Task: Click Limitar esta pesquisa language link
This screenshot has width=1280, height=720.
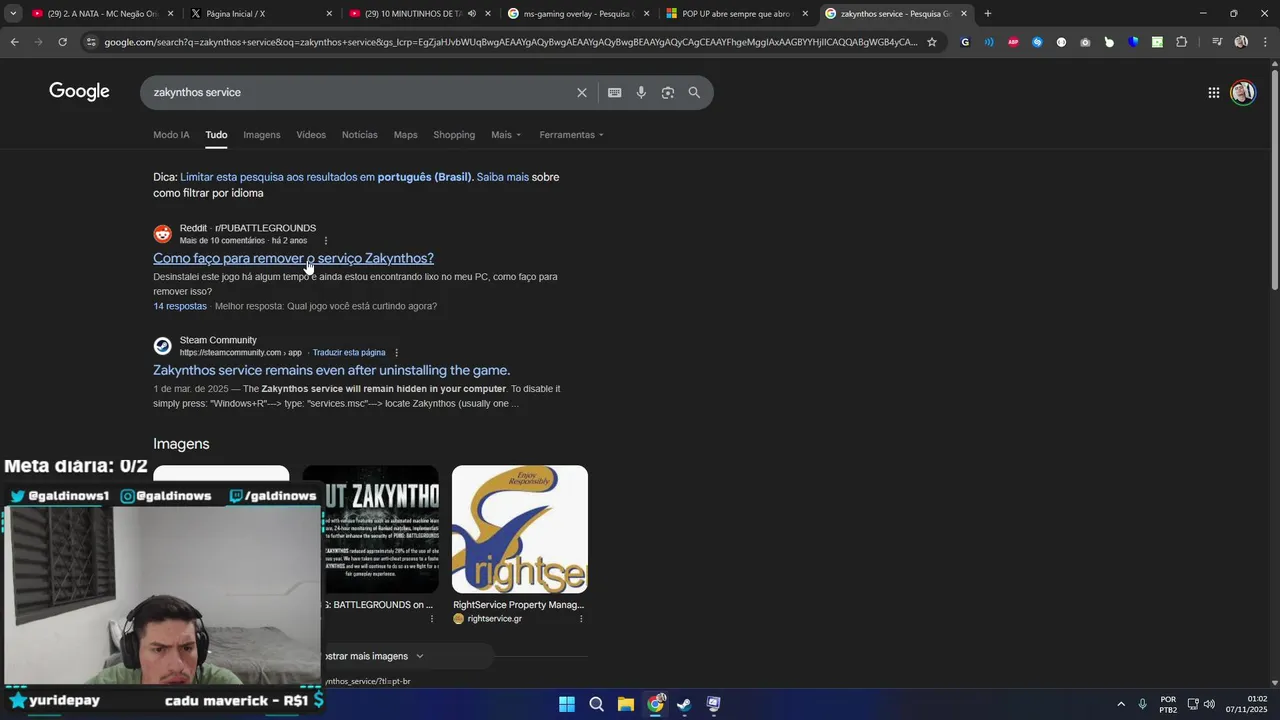Action: tap(325, 177)
